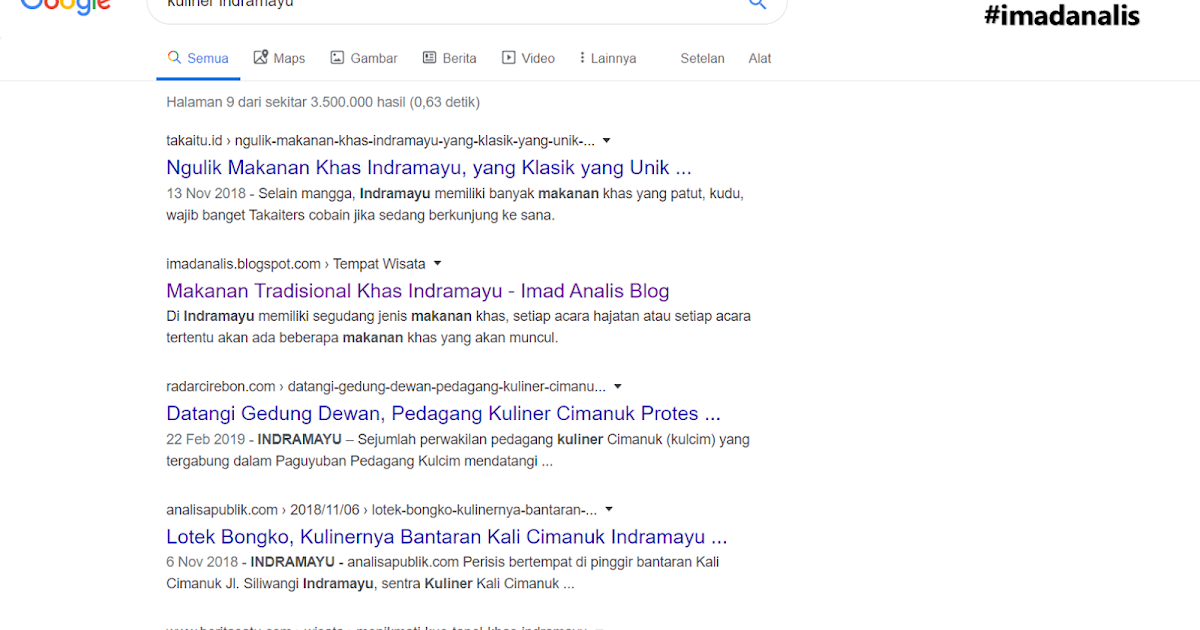Image resolution: width=1200 pixels, height=630 pixels.
Task: Click the Video play icon
Action: 508,58
